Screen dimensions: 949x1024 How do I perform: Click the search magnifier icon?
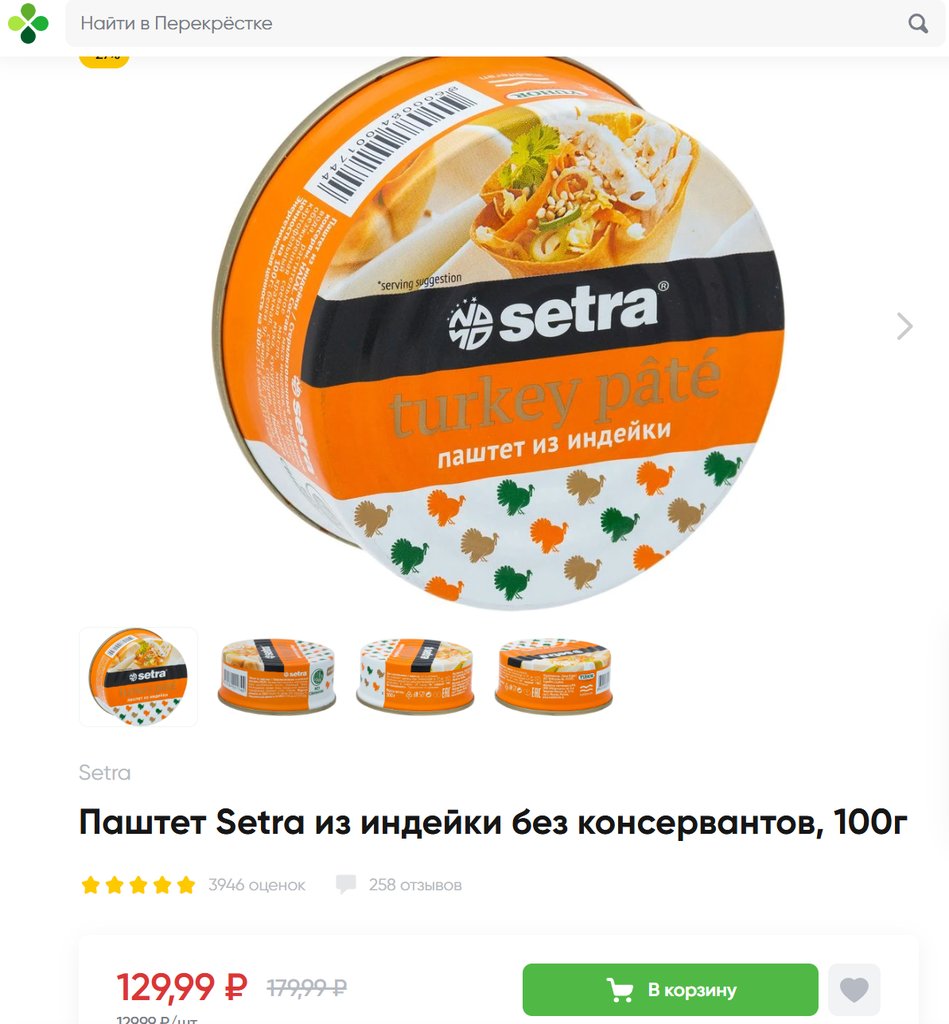[x=918, y=24]
